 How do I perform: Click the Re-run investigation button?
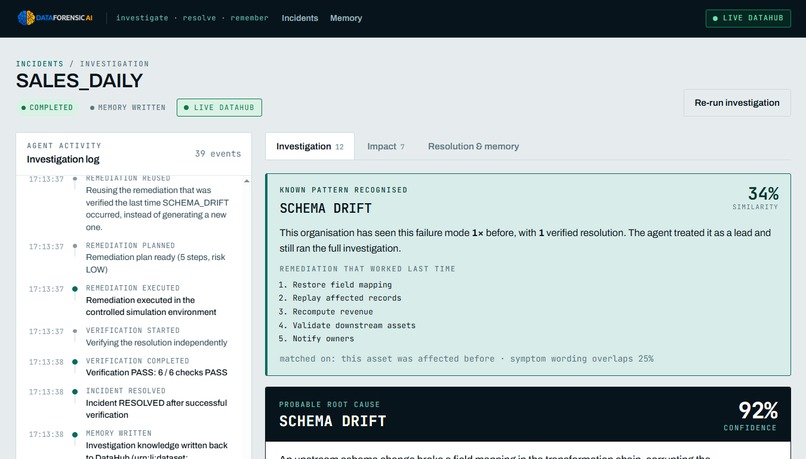point(737,103)
